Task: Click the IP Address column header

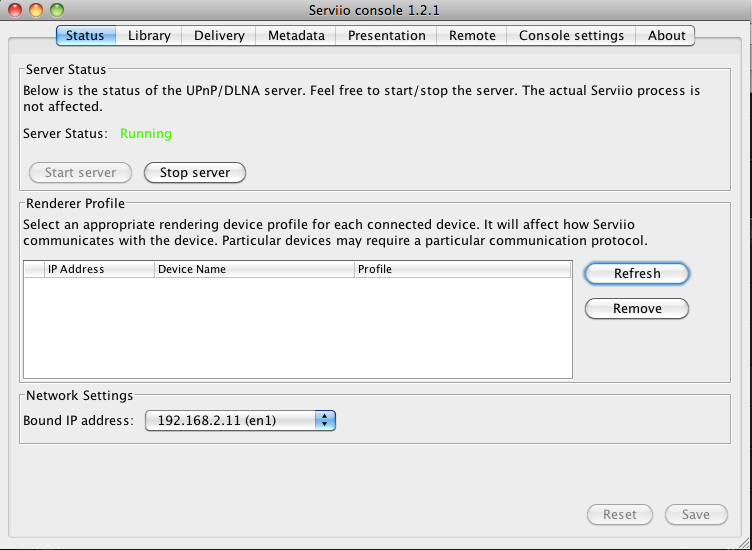Action: [98, 269]
